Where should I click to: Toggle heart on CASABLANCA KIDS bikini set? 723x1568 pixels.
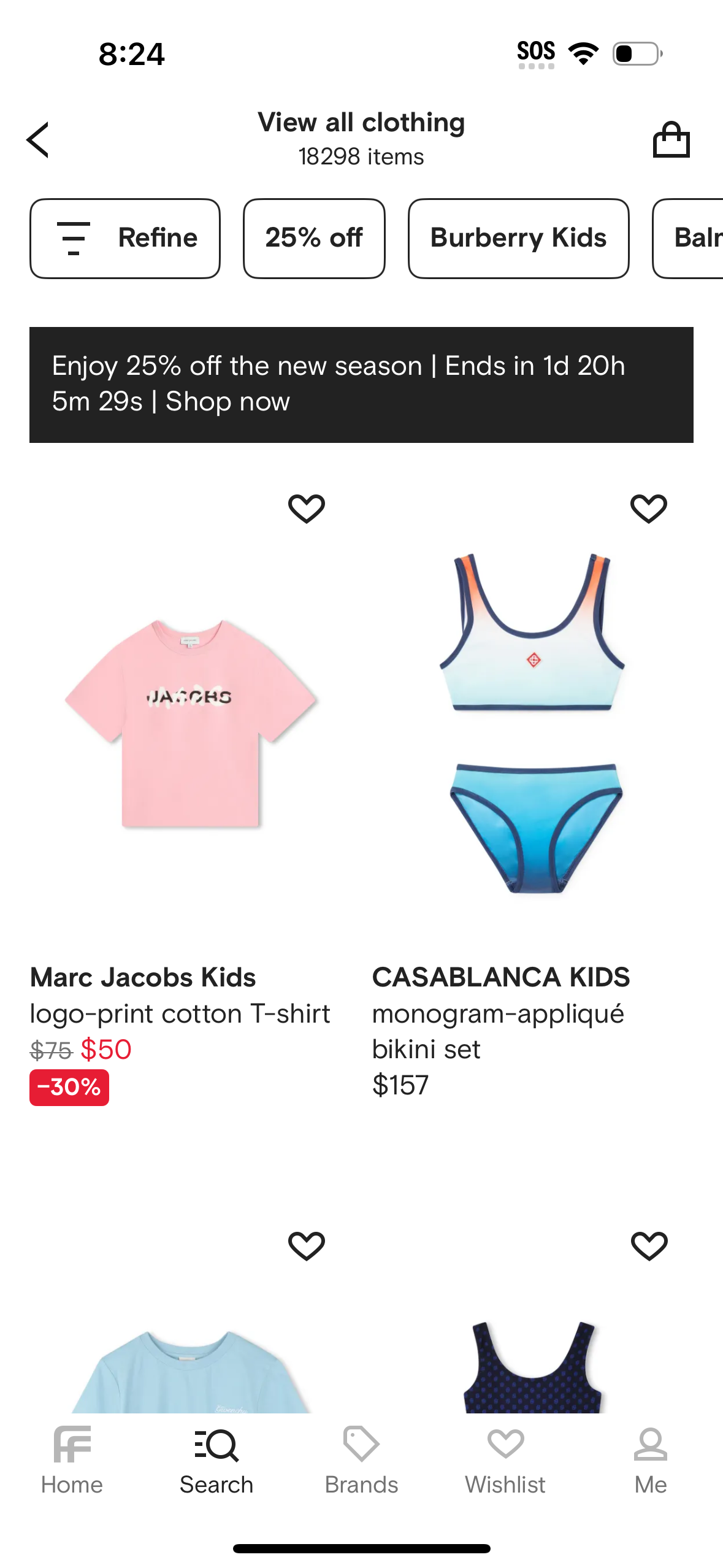click(649, 509)
